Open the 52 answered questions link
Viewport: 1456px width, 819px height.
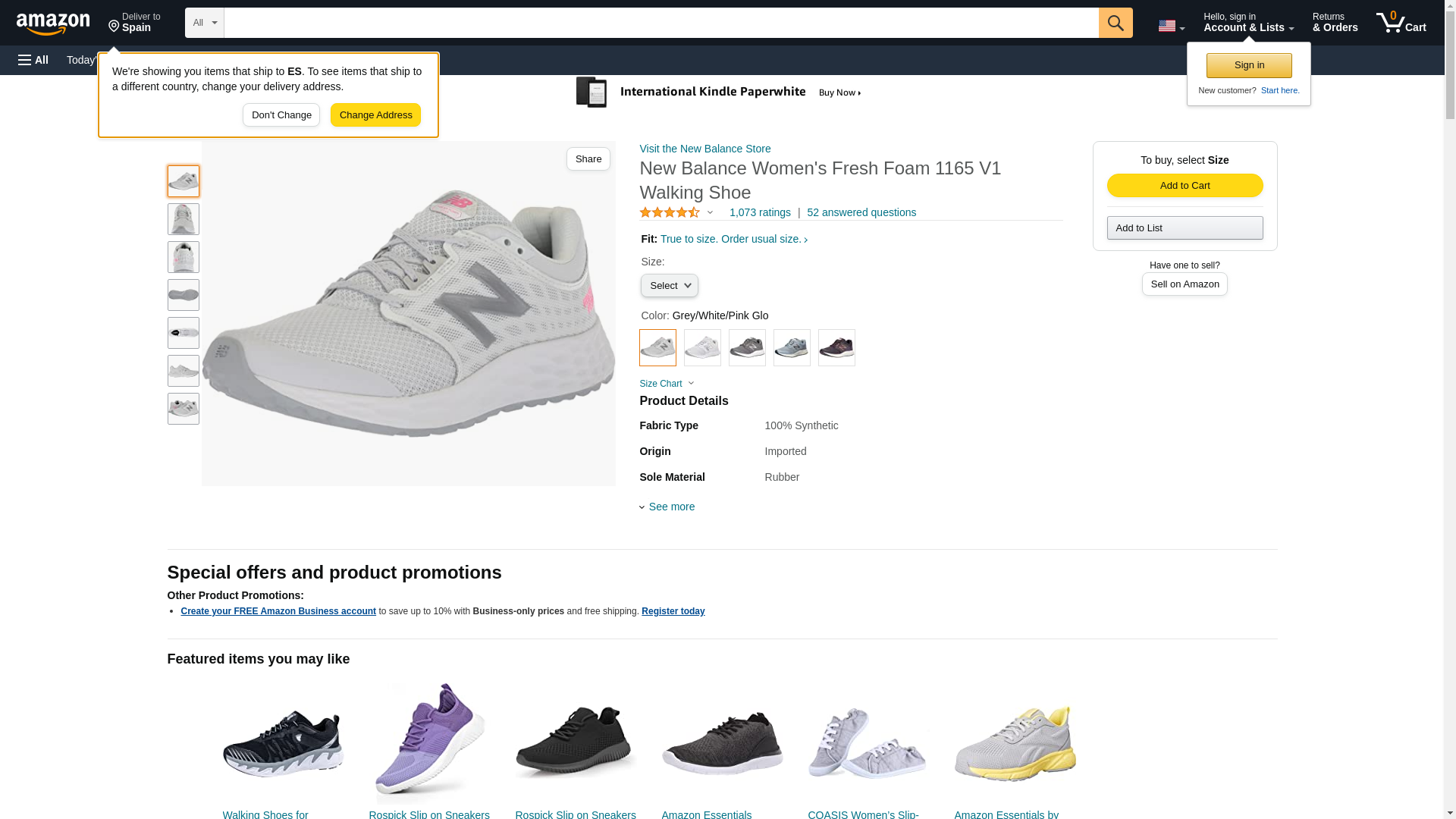point(861,213)
